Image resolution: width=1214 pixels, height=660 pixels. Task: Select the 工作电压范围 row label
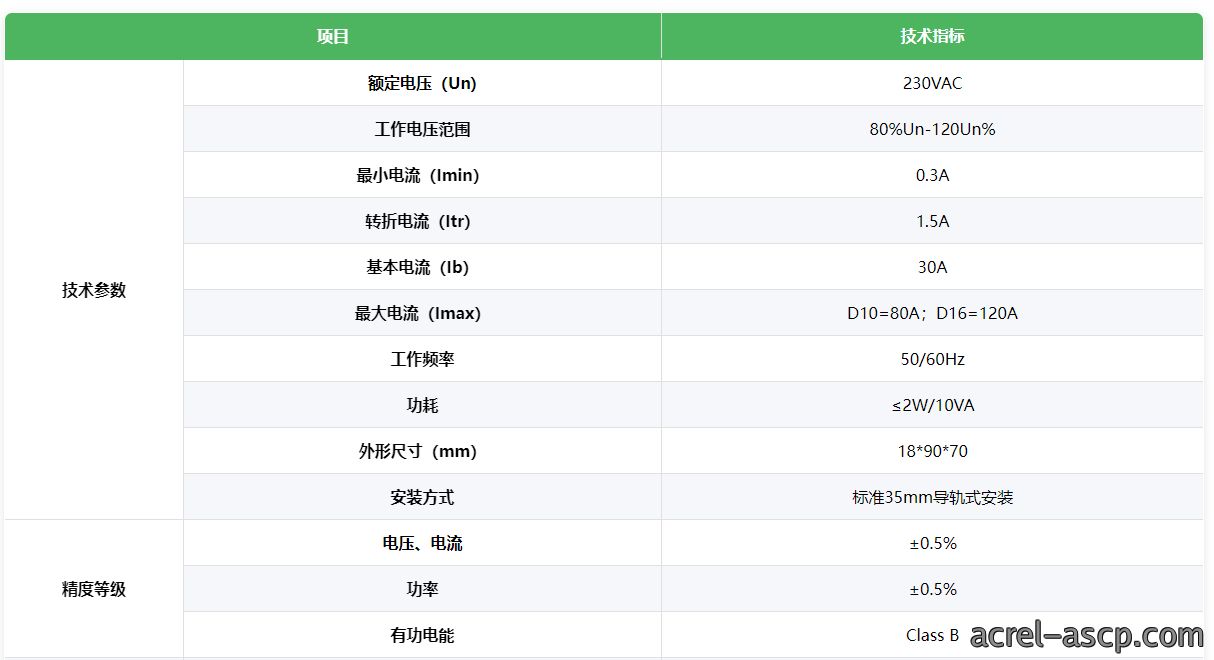point(422,129)
